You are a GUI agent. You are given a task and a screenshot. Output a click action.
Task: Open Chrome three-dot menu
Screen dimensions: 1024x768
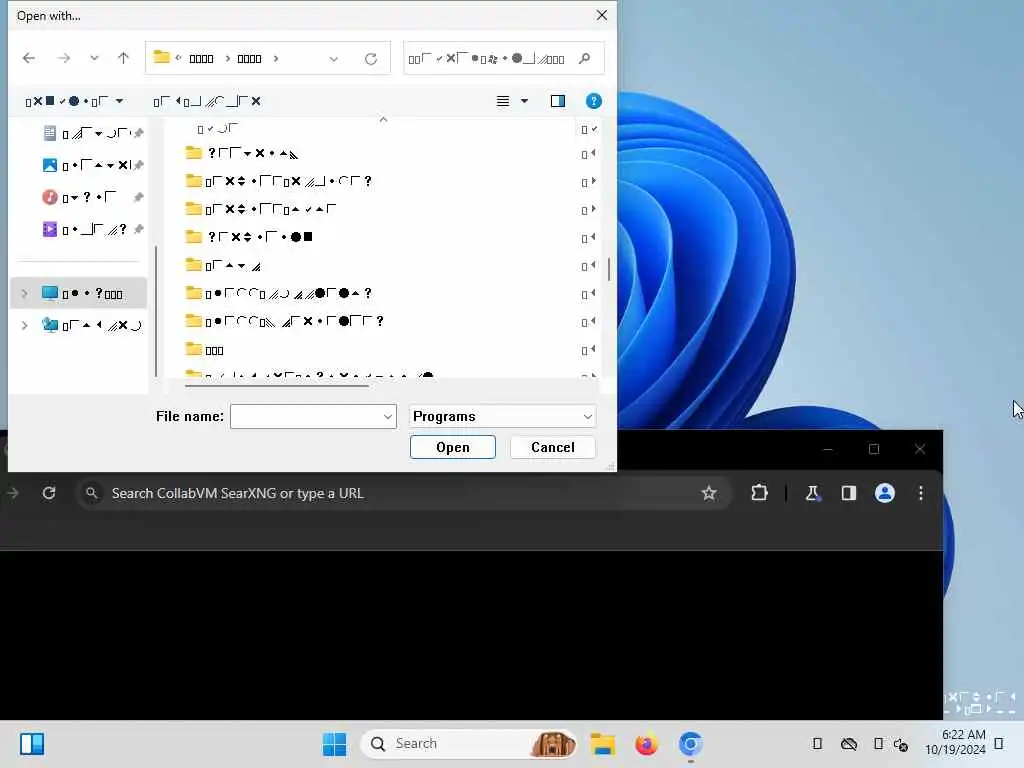[921, 493]
